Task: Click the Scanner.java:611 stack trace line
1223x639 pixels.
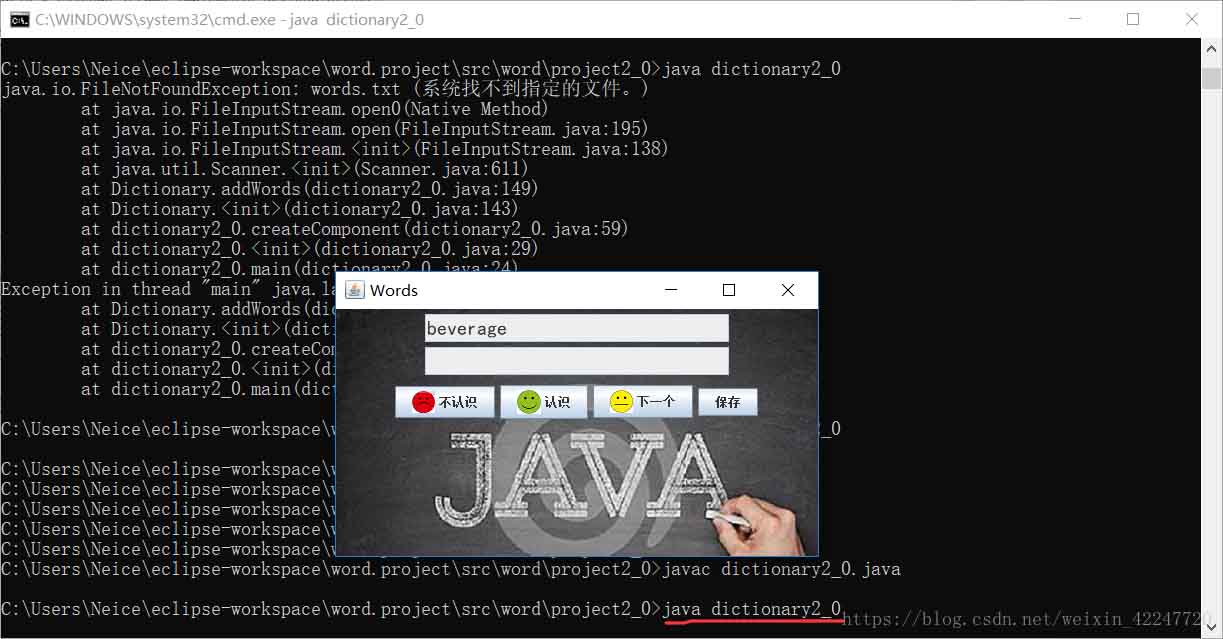Action: coord(305,169)
